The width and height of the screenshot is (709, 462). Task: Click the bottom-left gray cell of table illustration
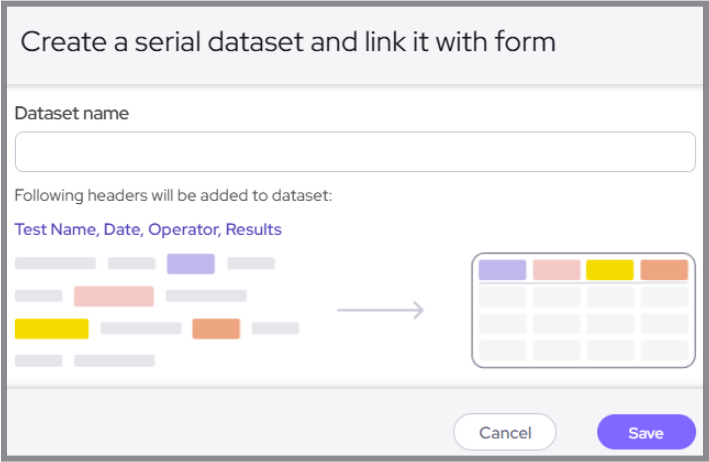pyautogui.click(x=502, y=350)
